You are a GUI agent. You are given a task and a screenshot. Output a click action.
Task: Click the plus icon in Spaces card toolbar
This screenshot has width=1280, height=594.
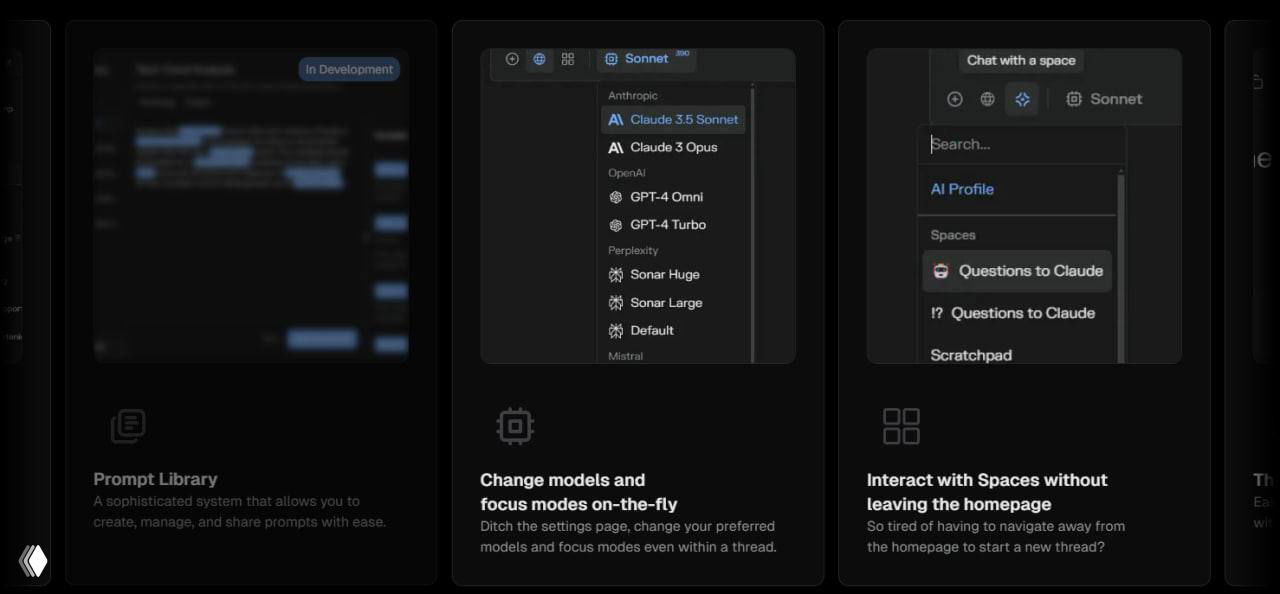pos(955,99)
